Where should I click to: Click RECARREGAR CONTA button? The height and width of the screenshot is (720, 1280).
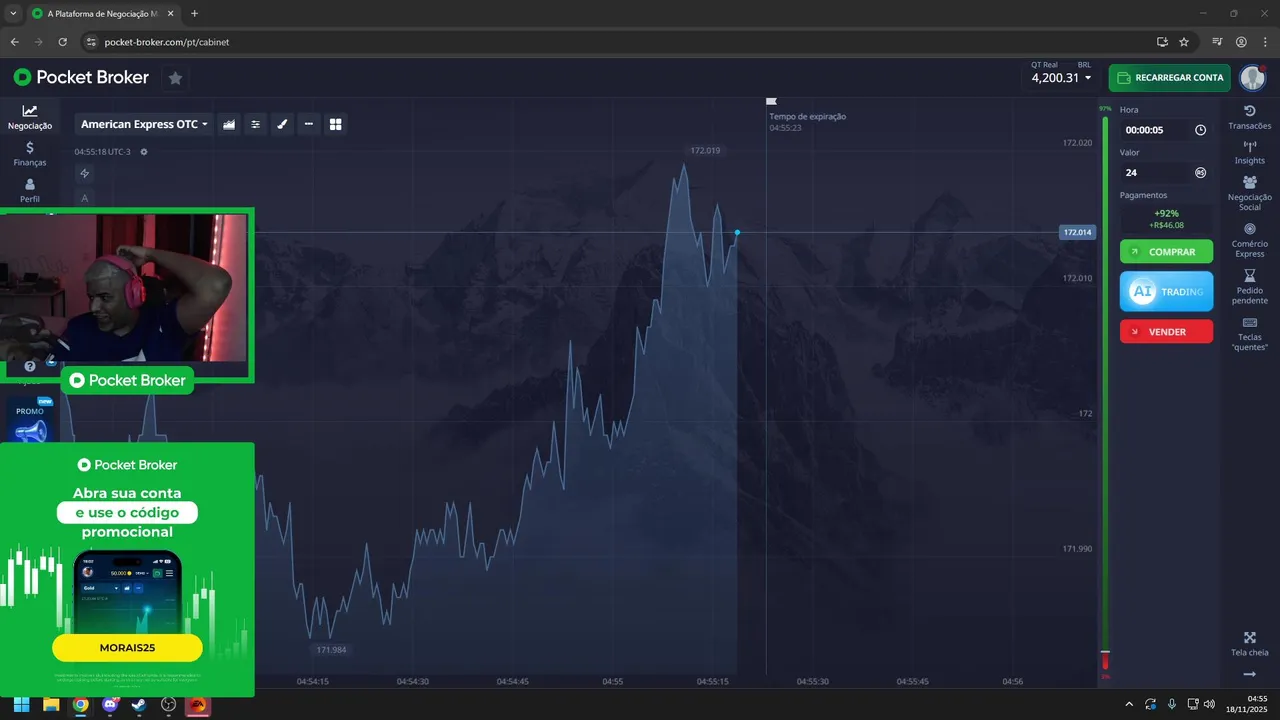coord(1169,77)
